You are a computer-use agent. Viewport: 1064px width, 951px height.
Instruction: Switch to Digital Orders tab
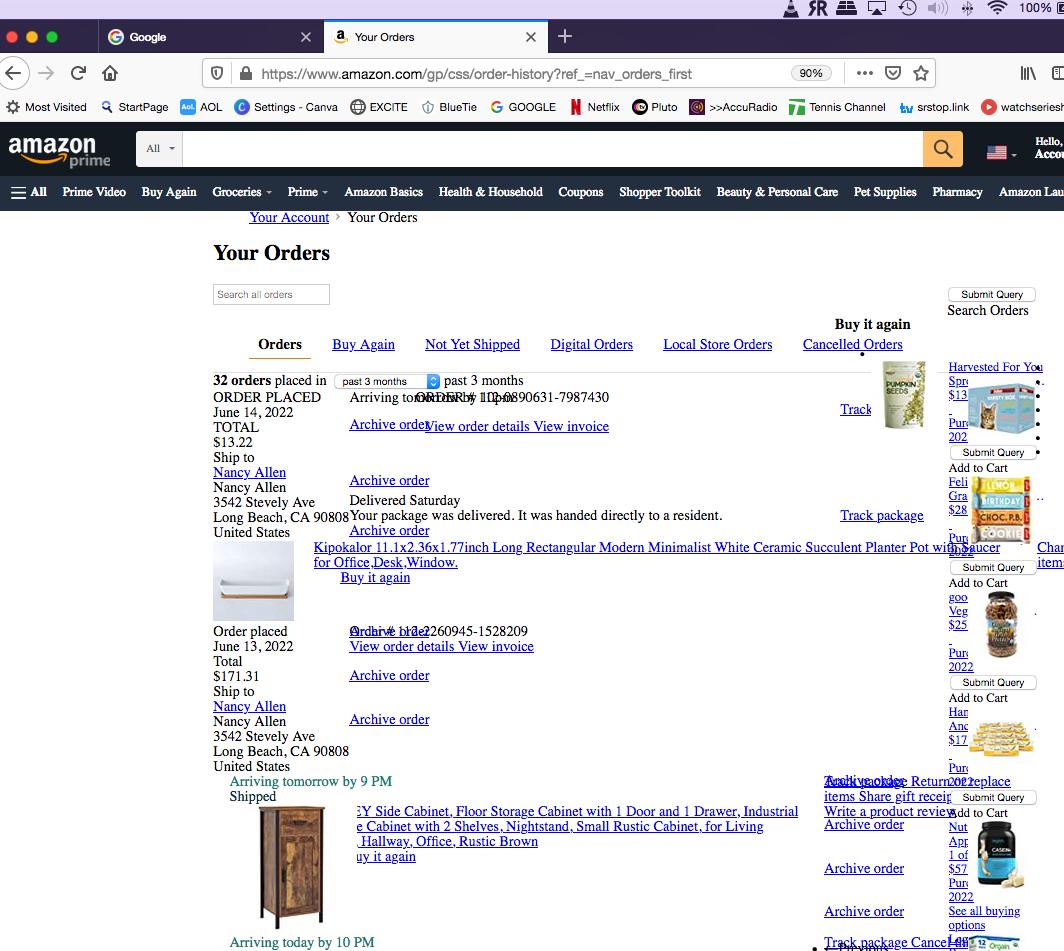(x=592, y=345)
